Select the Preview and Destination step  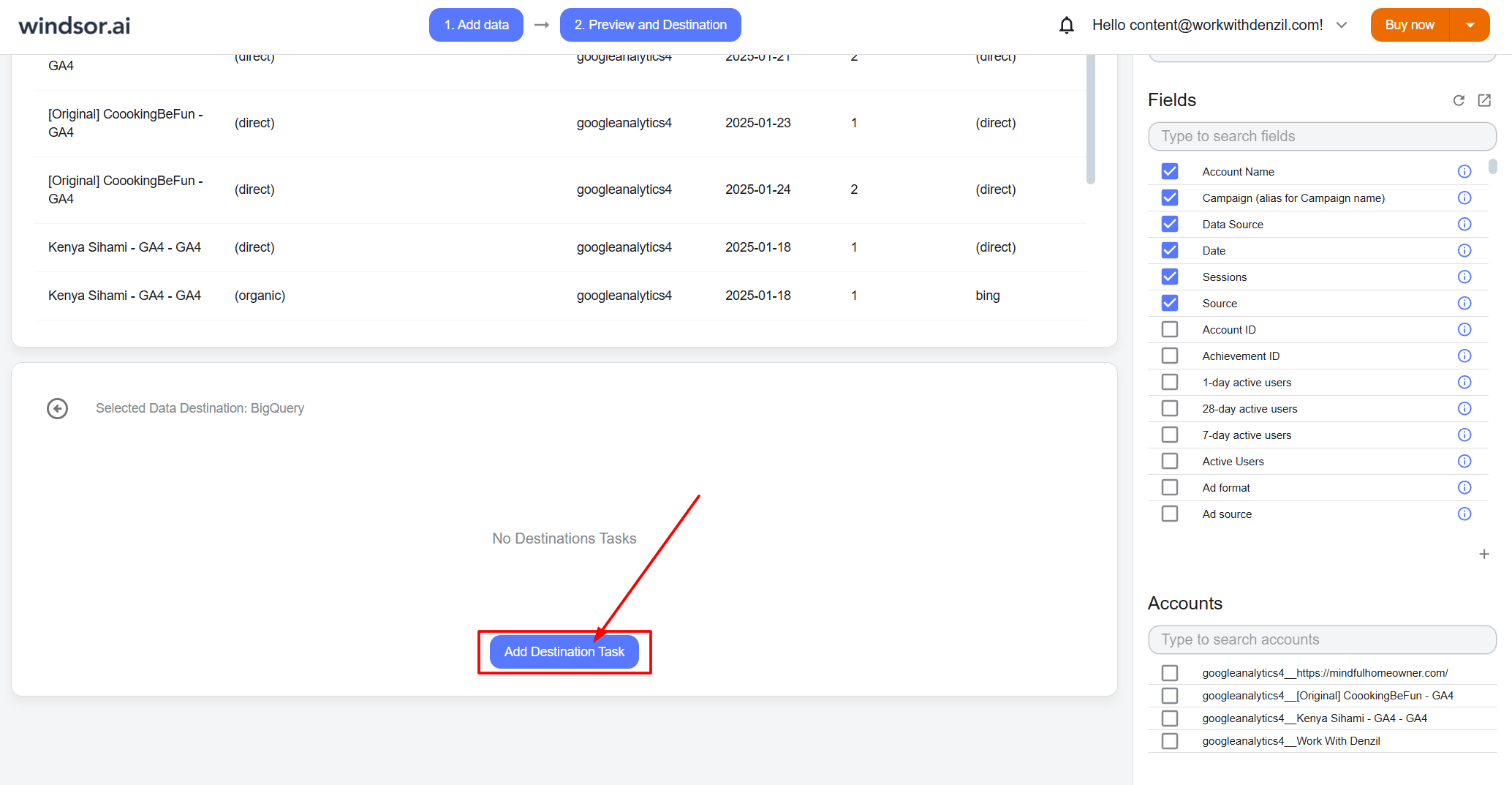tap(649, 24)
